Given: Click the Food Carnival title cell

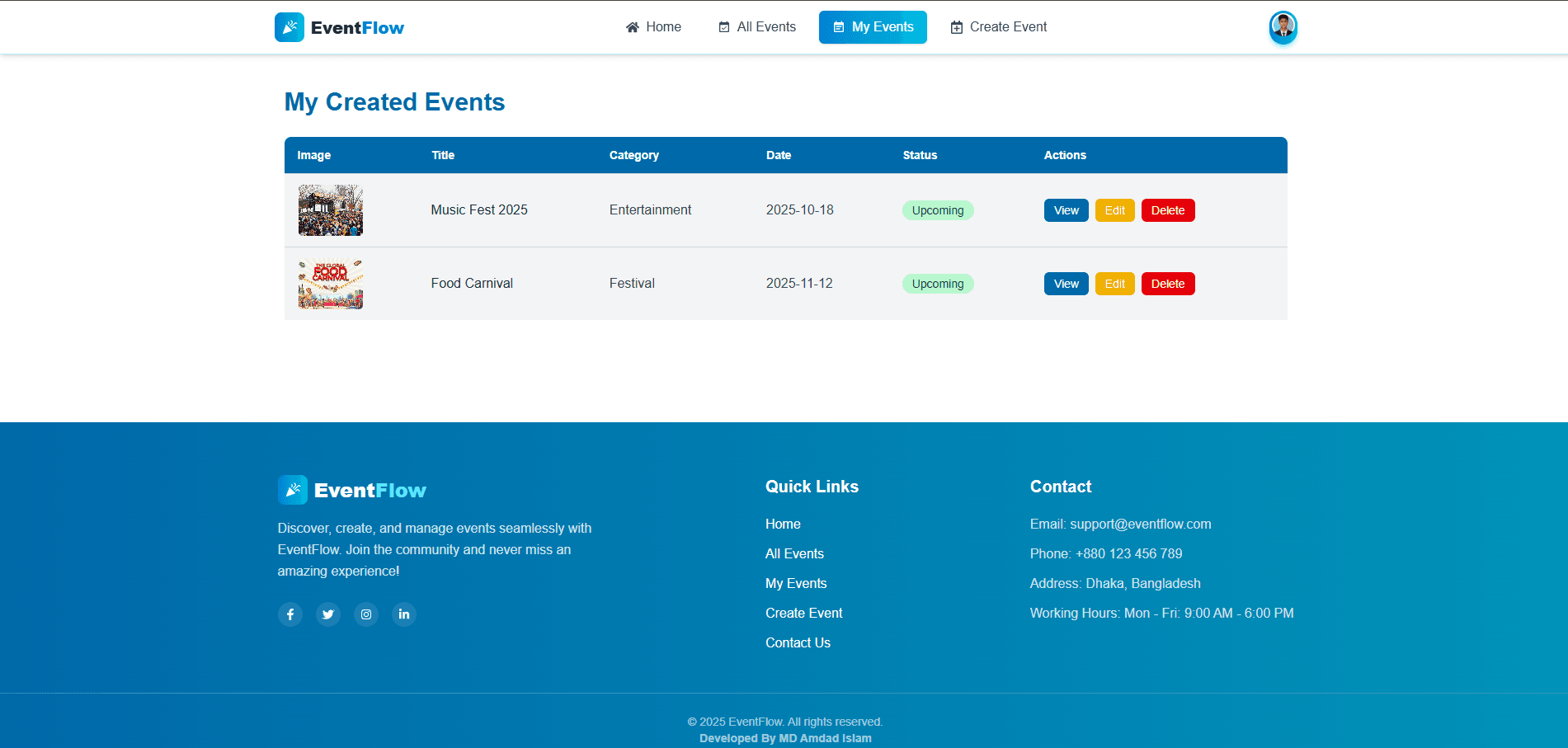Looking at the screenshot, I should tap(472, 283).
